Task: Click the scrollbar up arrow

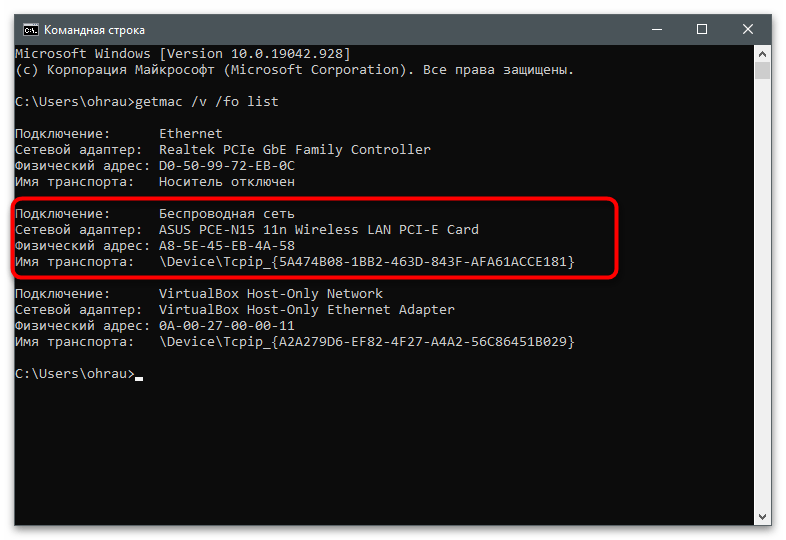Action: (x=762, y=54)
